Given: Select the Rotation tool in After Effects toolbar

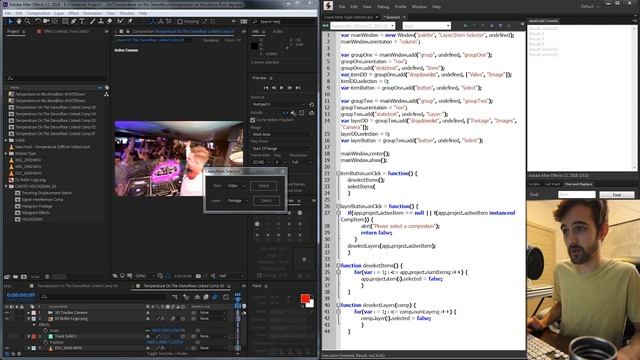Looking at the screenshot, I should 38,21.
